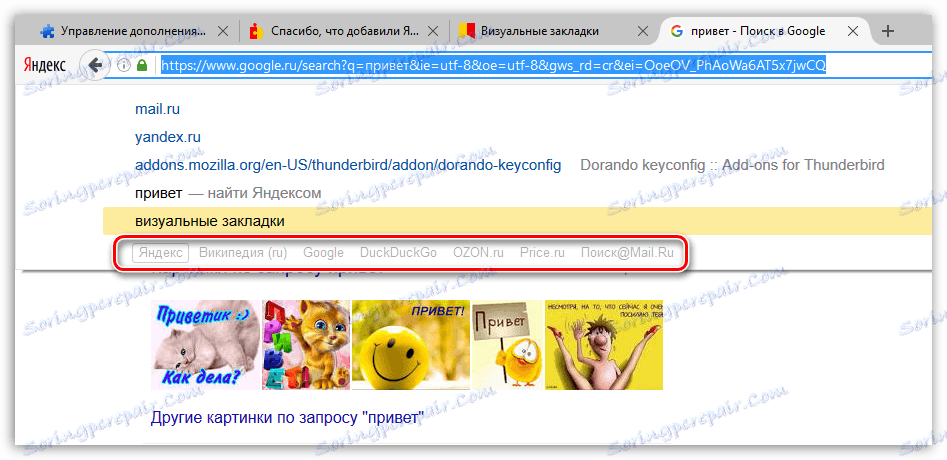Search with Google engine
Image resolution: width=947 pixels, height=460 pixels.
point(323,253)
